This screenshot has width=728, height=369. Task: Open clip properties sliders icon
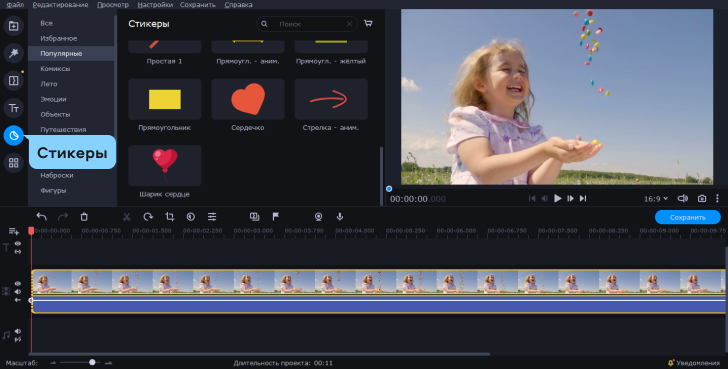pyautogui.click(x=212, y=216)
